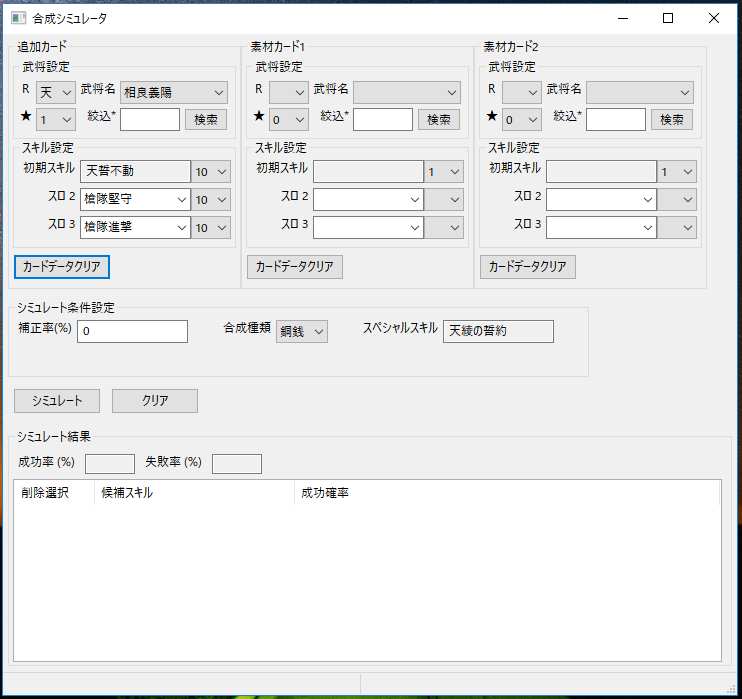742x699 pixels.
Task: Click the クリア button
Action: click(x=155, y=401)
